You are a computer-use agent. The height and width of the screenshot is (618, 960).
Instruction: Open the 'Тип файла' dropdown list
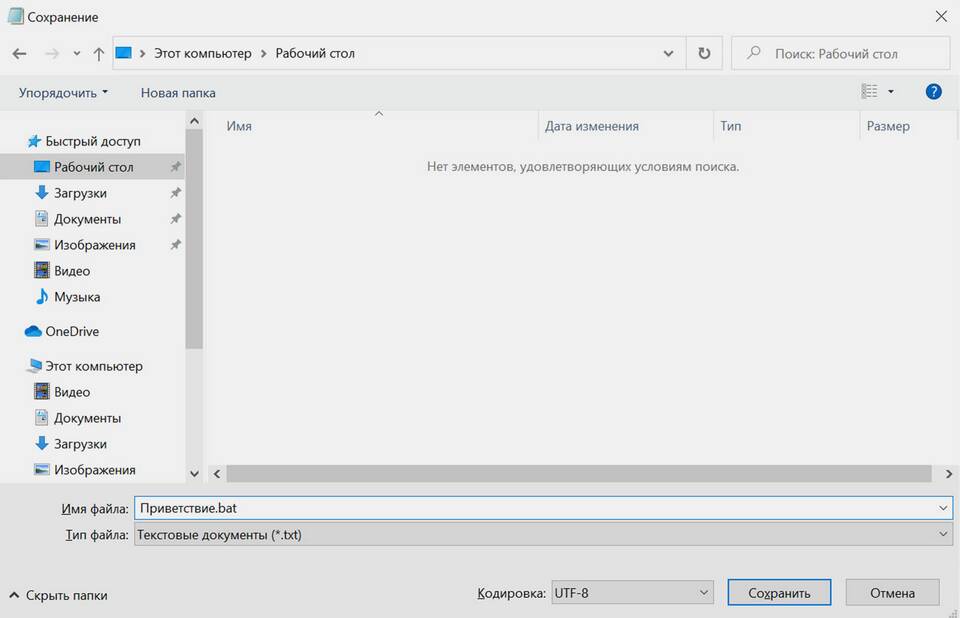tap(544, 534)
